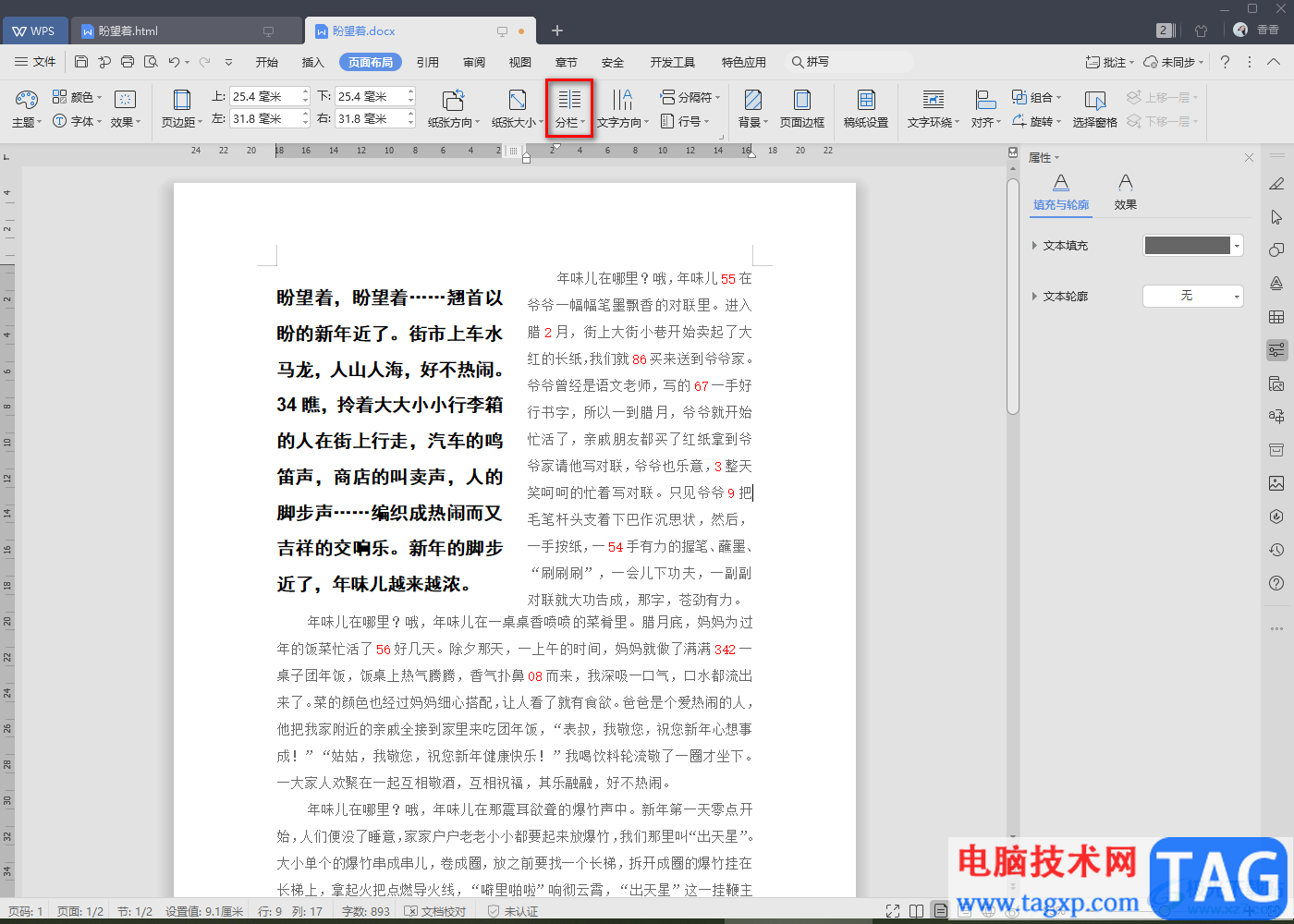
Task: Click 未认证 in the status bar
Action: (x=513, y=911)
